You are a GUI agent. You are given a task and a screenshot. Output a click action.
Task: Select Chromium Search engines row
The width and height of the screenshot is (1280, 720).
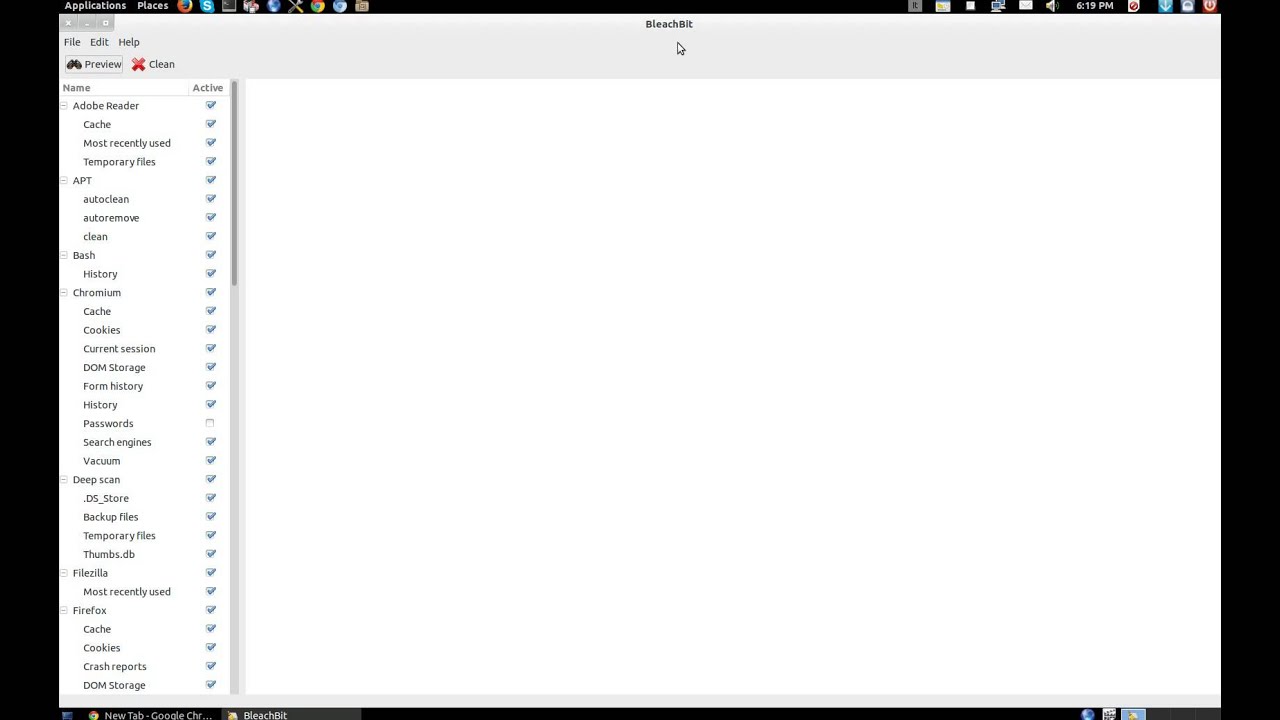point(144,442)
